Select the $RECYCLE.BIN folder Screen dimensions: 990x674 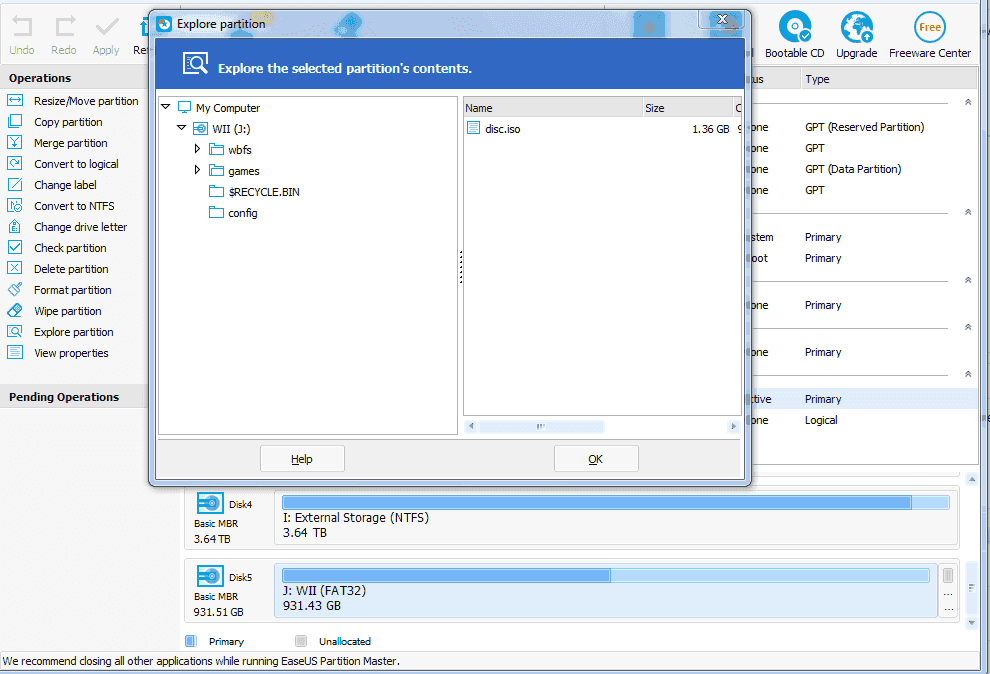(x=264, y=192)
